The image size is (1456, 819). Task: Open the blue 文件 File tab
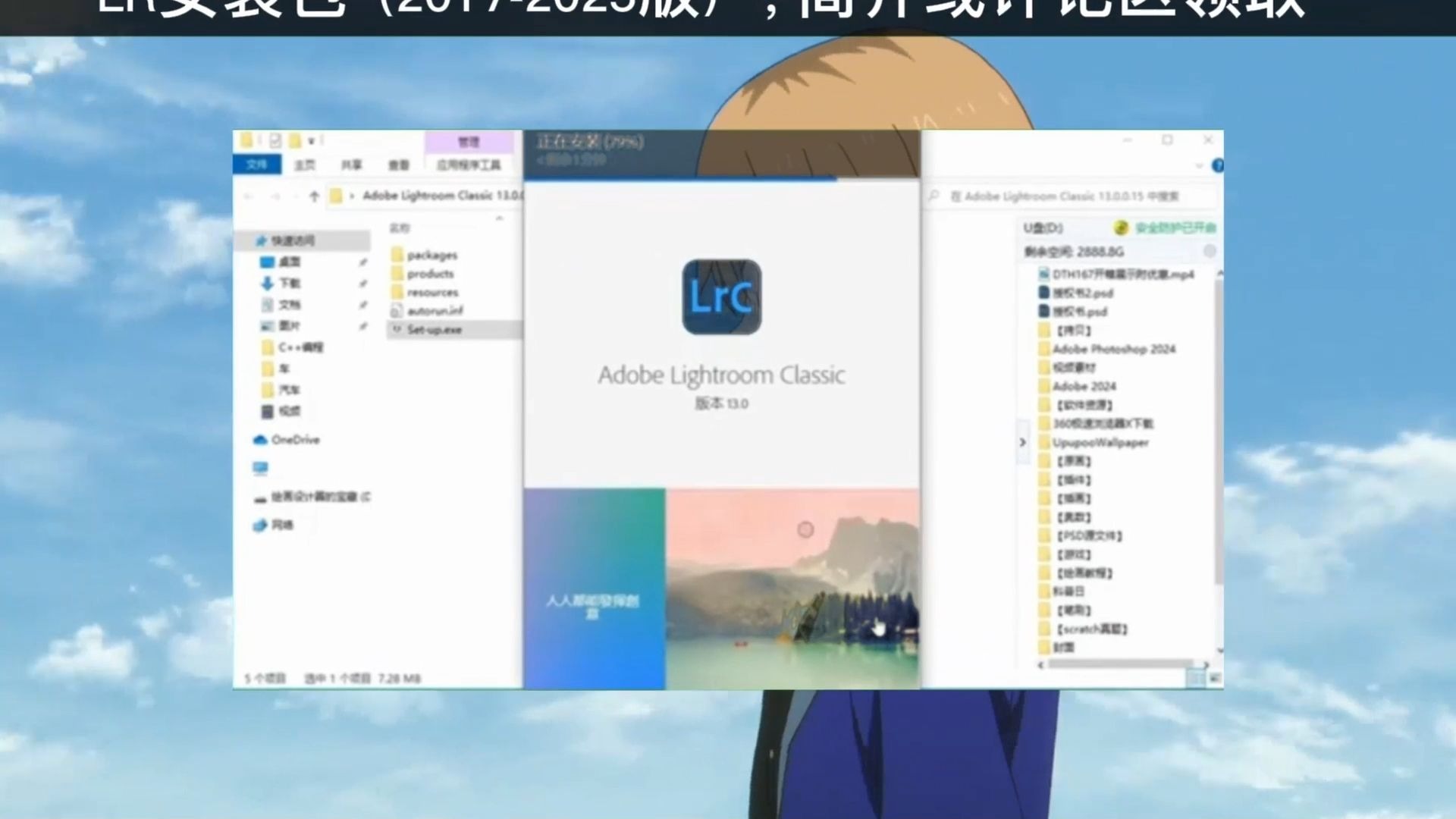coord(257,165)
